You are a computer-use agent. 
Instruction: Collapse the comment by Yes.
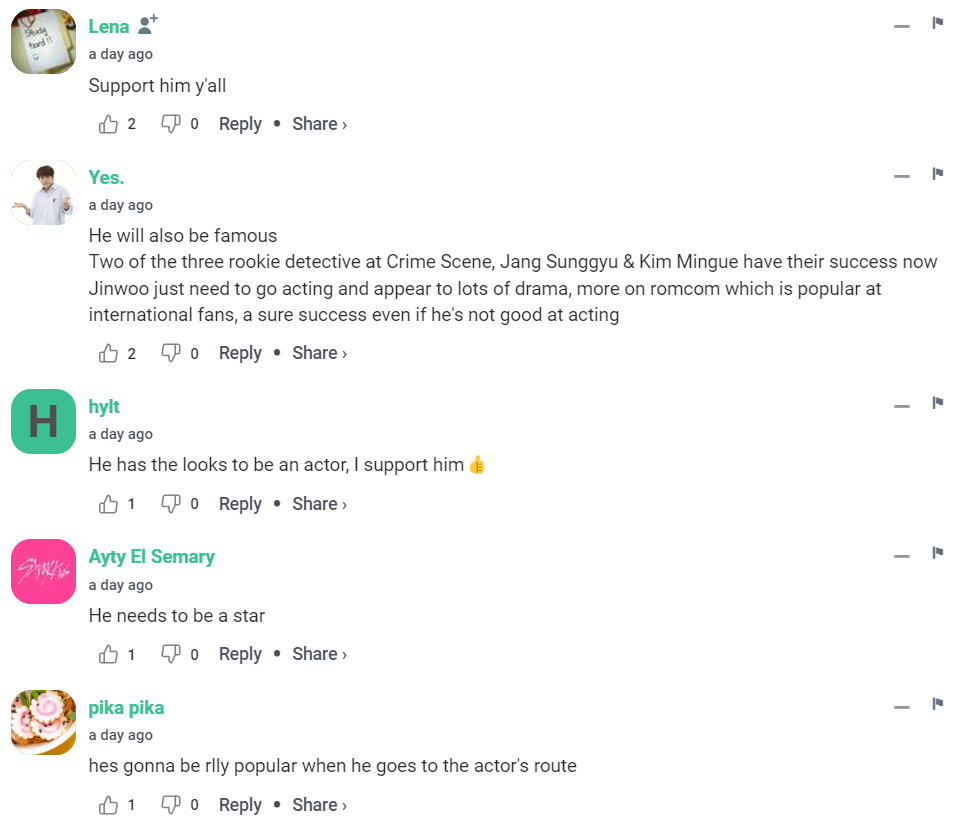(x=902, y=176)
